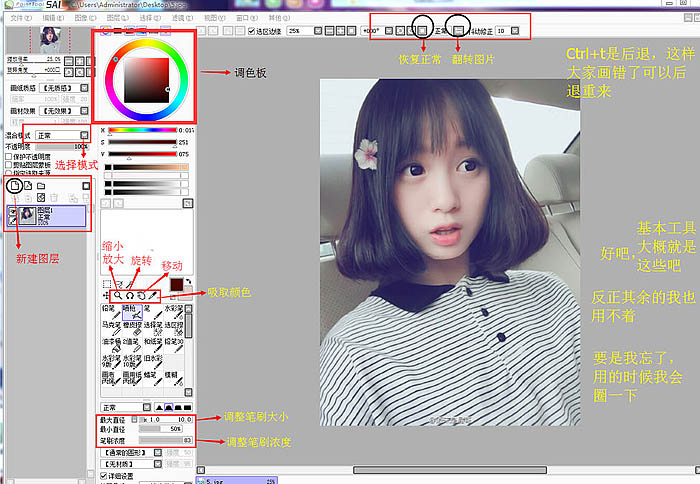This screenshot has height=484, width=700.
Task: Click the dark red foreground color swatch
Action: (176, 284)
